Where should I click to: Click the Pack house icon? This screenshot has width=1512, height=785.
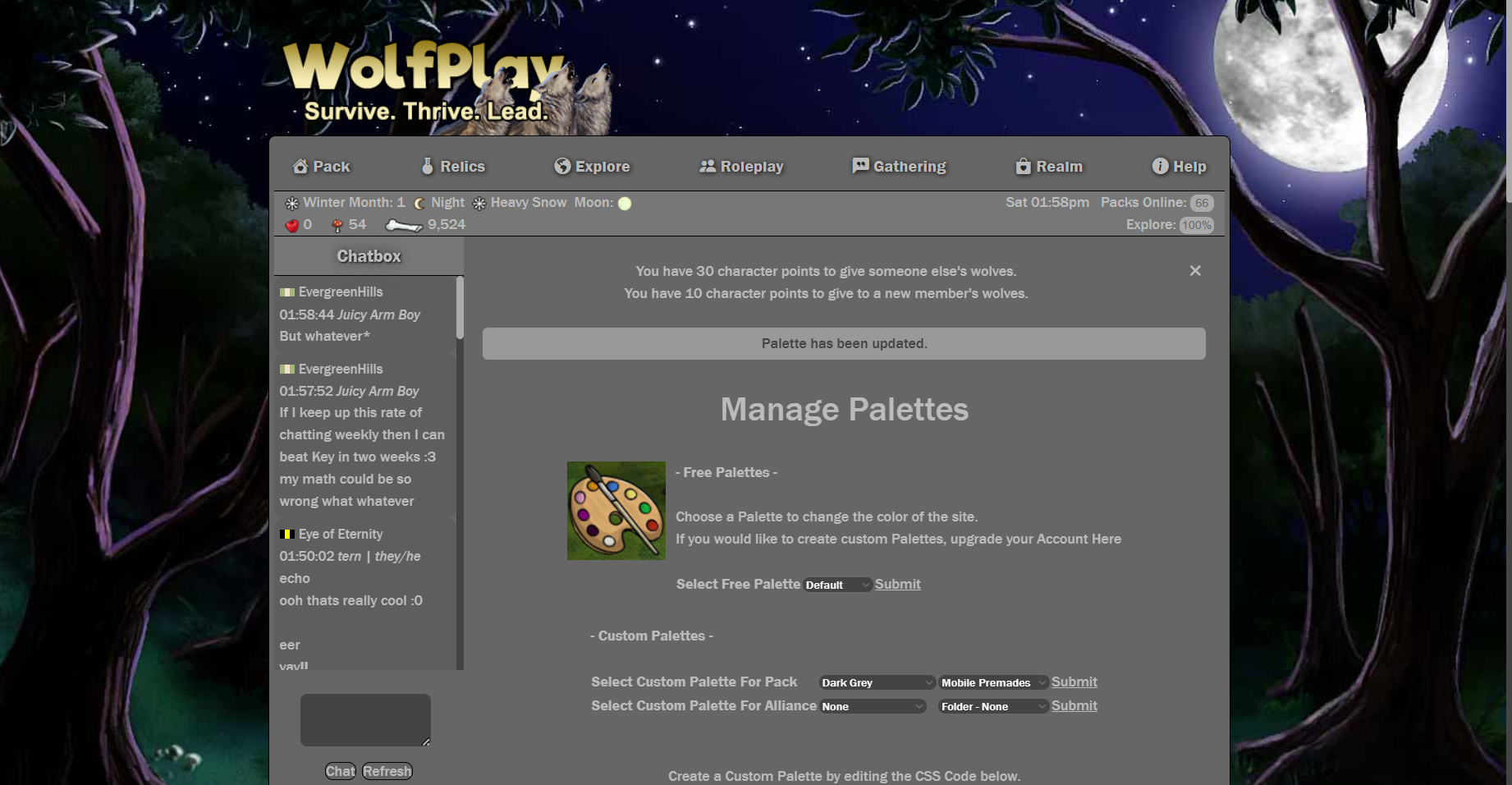pos(300,167)
